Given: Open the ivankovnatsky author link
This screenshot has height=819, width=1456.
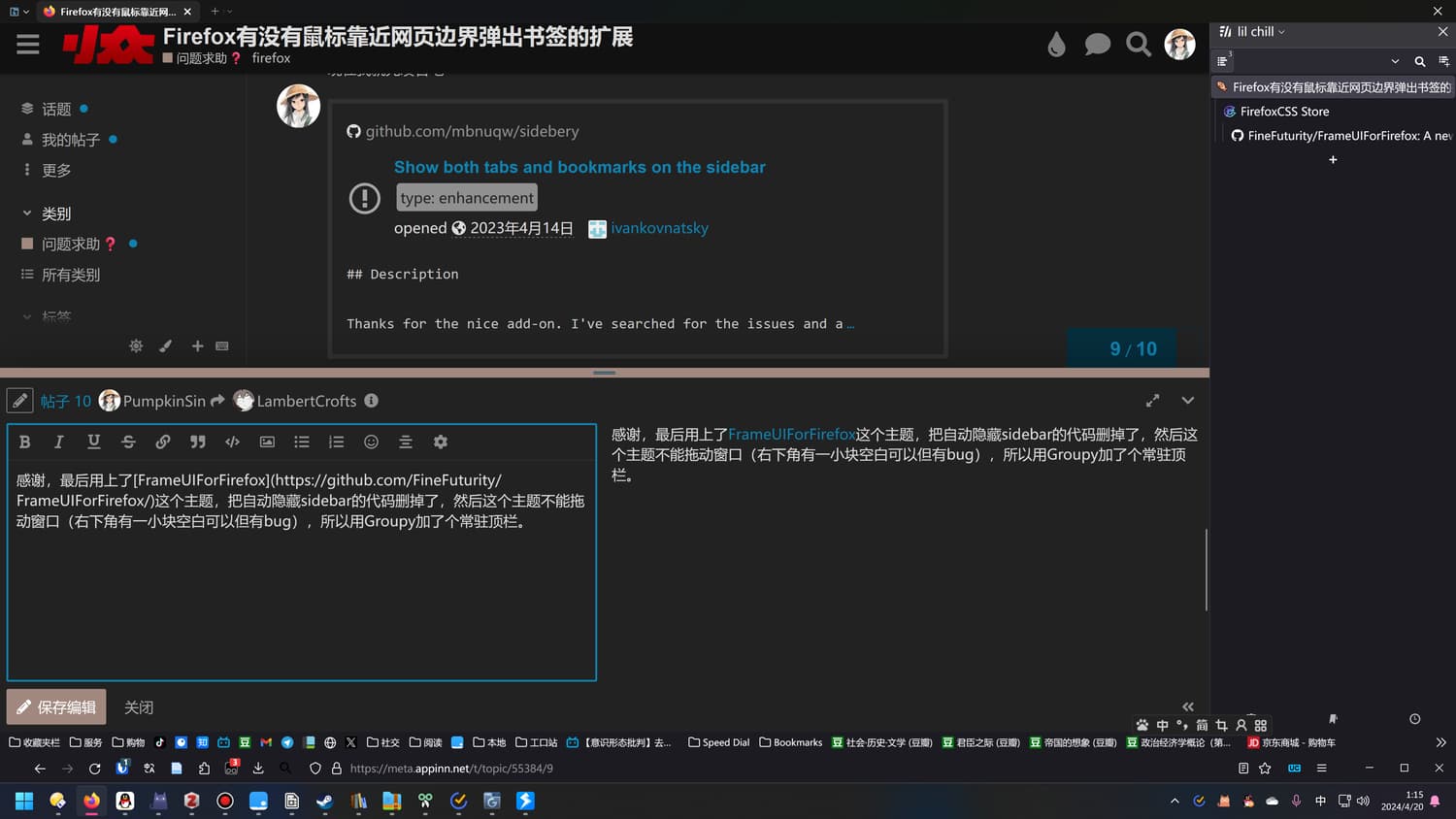Looking at the screenshot, I should (x=659, y=228).
